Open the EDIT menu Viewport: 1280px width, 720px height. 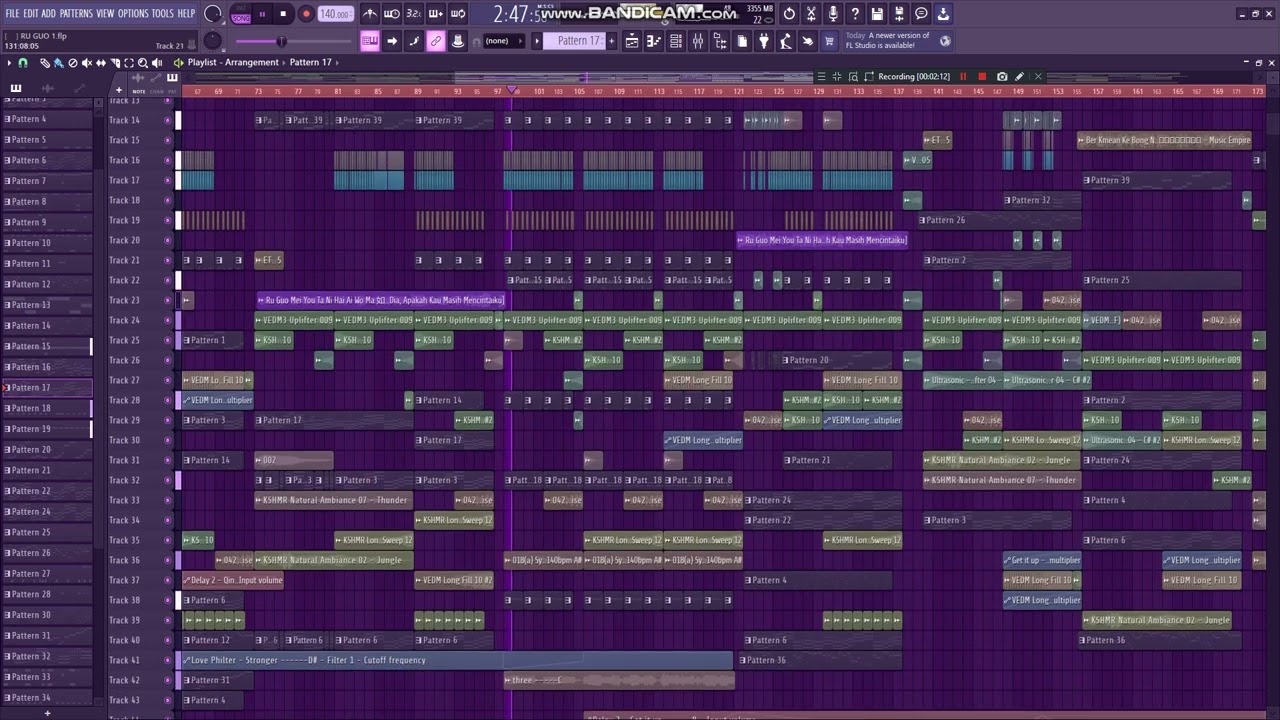pyautogui.click(x=31, y=13)
